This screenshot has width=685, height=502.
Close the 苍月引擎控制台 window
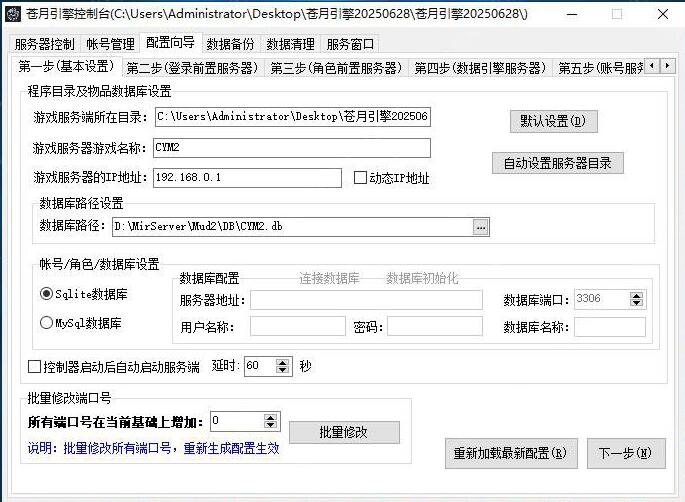[x=663, y=14]
